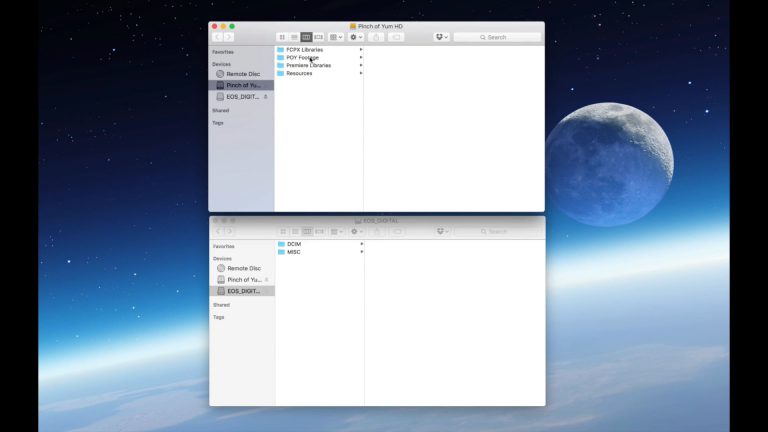Image resolution: width=768 pixels, height=432 pixels.
Task: Go forward in Pinch of Yum HD window
Action: click(229, 37)
